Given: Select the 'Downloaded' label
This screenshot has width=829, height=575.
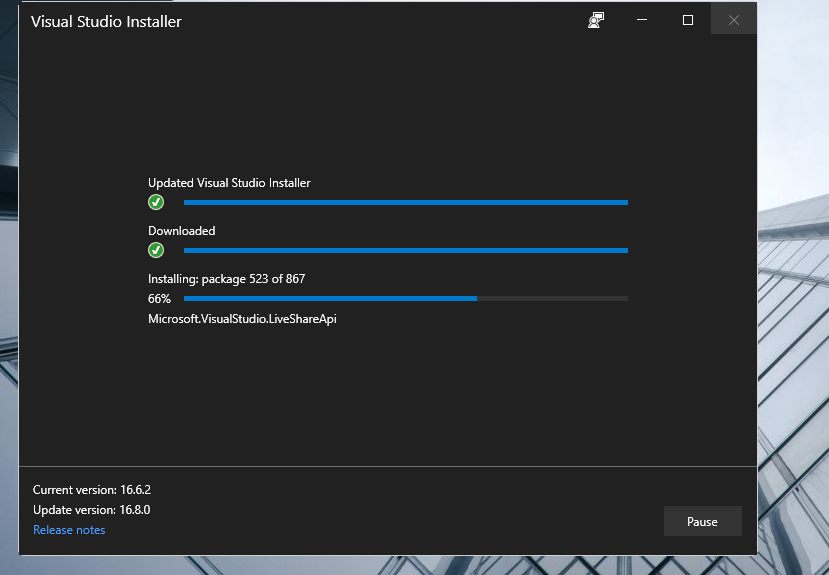Looking at the screenshot, I should (x=182, y=231).
